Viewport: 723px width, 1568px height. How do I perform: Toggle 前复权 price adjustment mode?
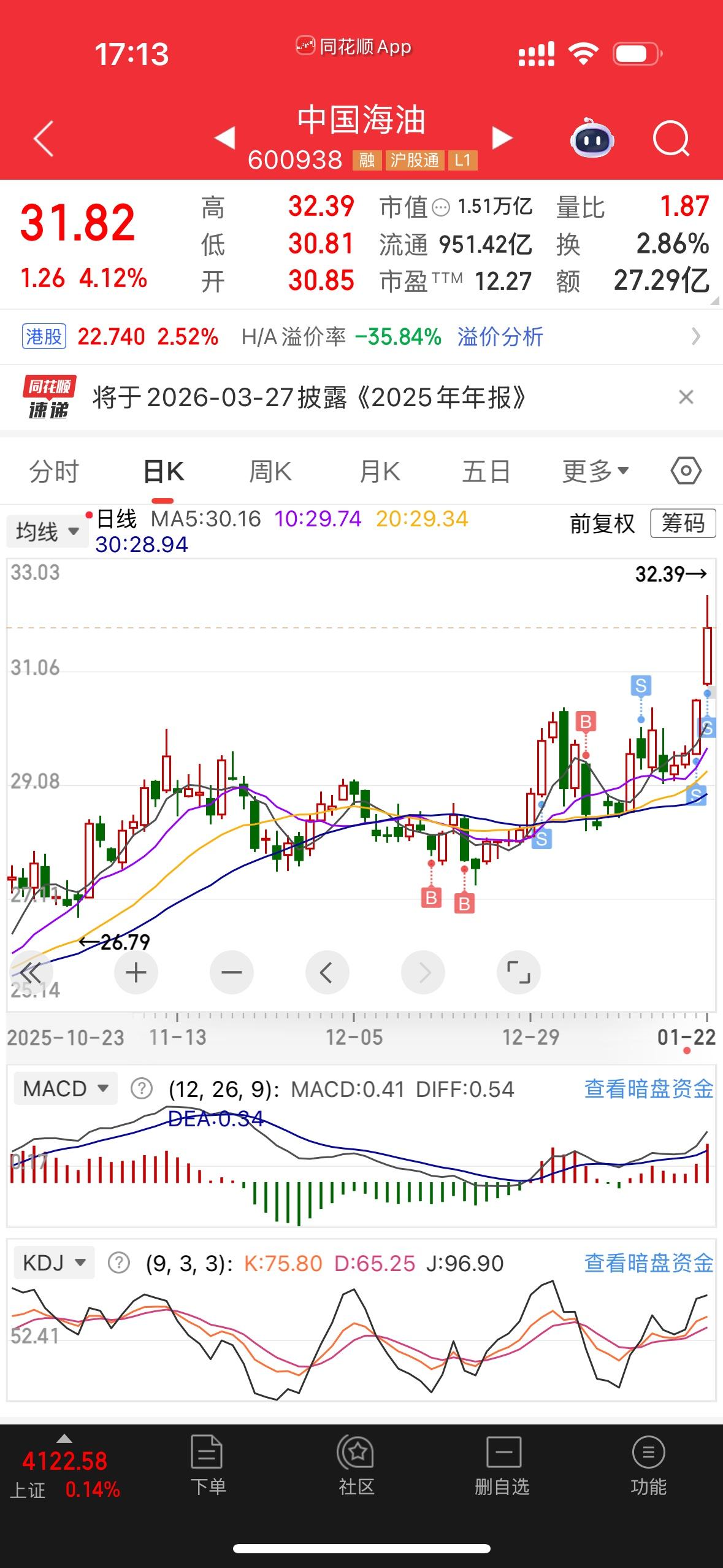602,524
